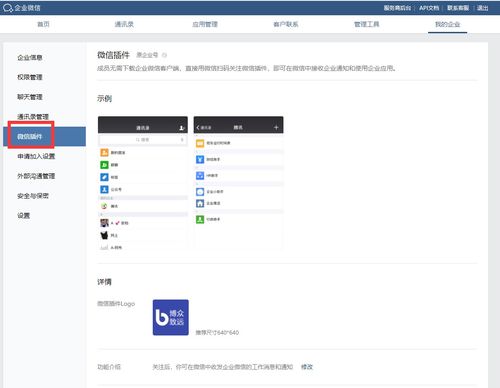500x388 pixels.
Task: Click the plus icon in the example phone header
Action: click(276, 127)
